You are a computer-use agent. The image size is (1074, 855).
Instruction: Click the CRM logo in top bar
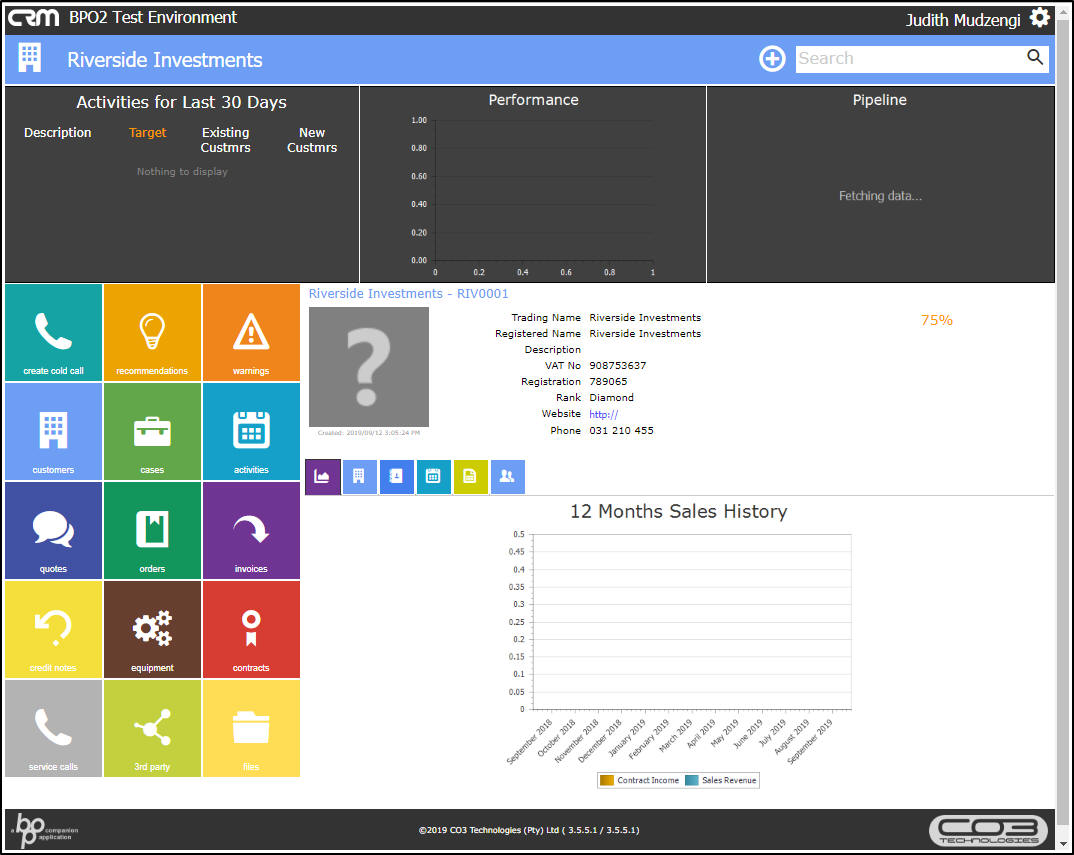(x=33, y=17)
